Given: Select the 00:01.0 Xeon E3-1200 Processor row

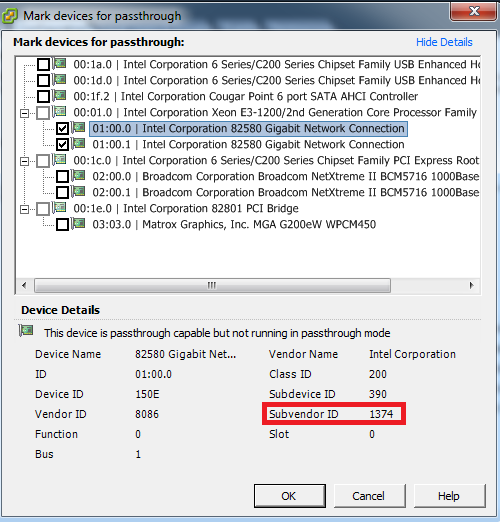Looking at the screenshot, I should [x=275, y=112].
